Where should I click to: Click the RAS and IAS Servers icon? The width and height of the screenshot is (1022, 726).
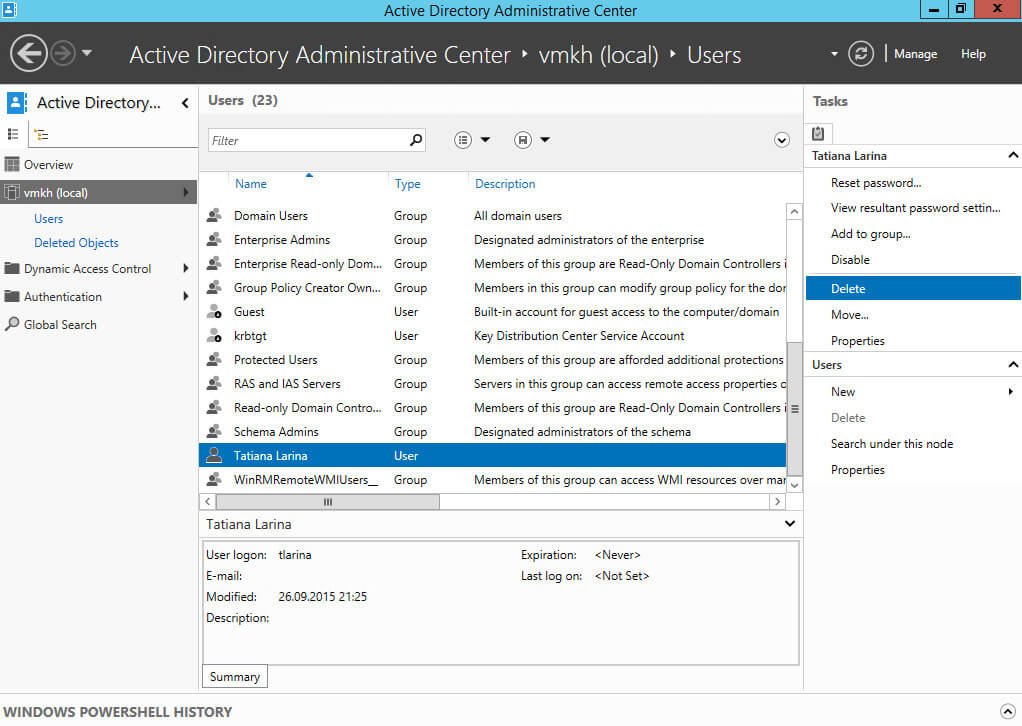pyautogui.click(x=214, y=384)
